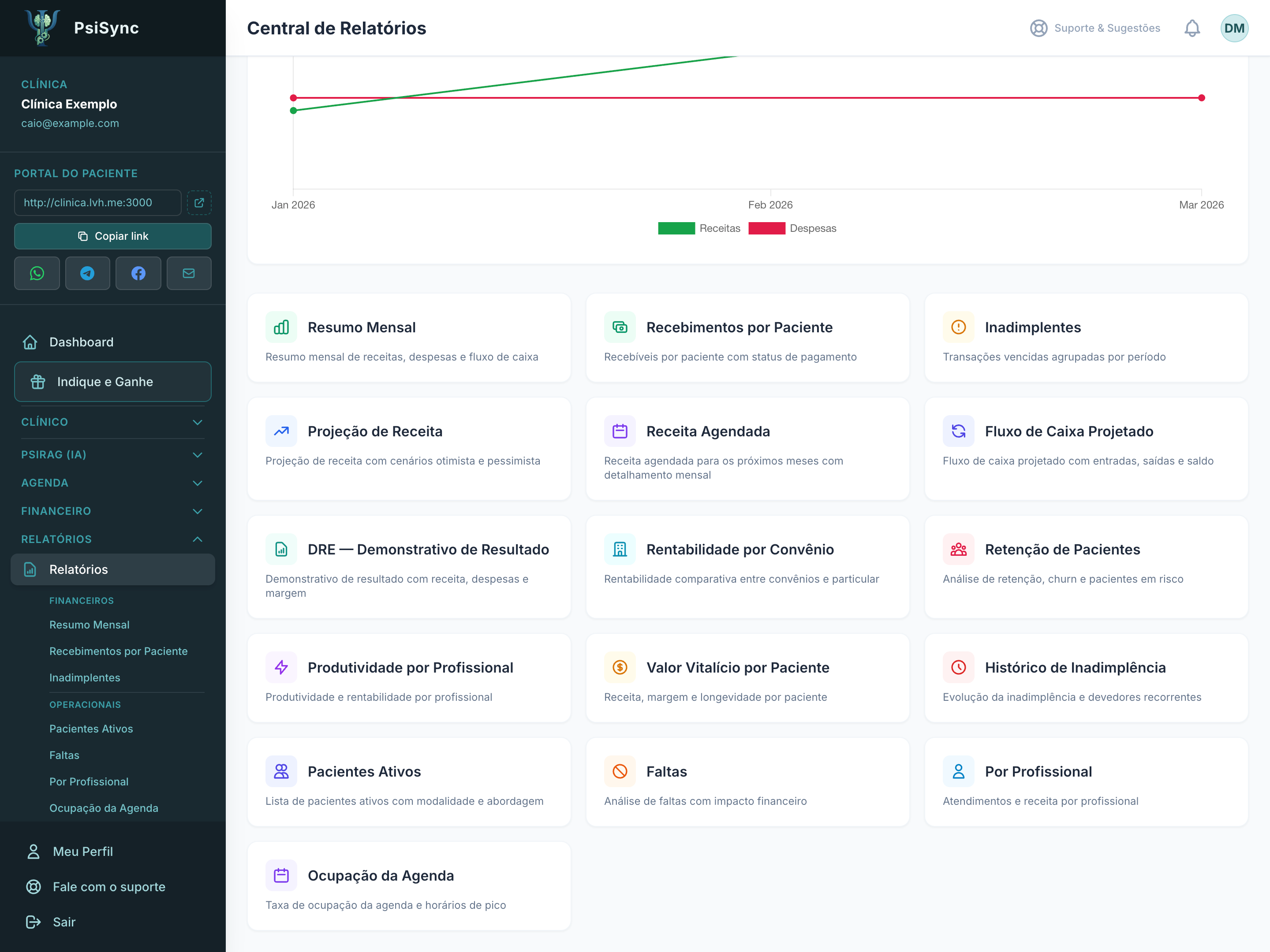The image size is (1270, 952).
Task: Open the DRE — Demonstrativo de Resultado title
Action: (428, 549)
